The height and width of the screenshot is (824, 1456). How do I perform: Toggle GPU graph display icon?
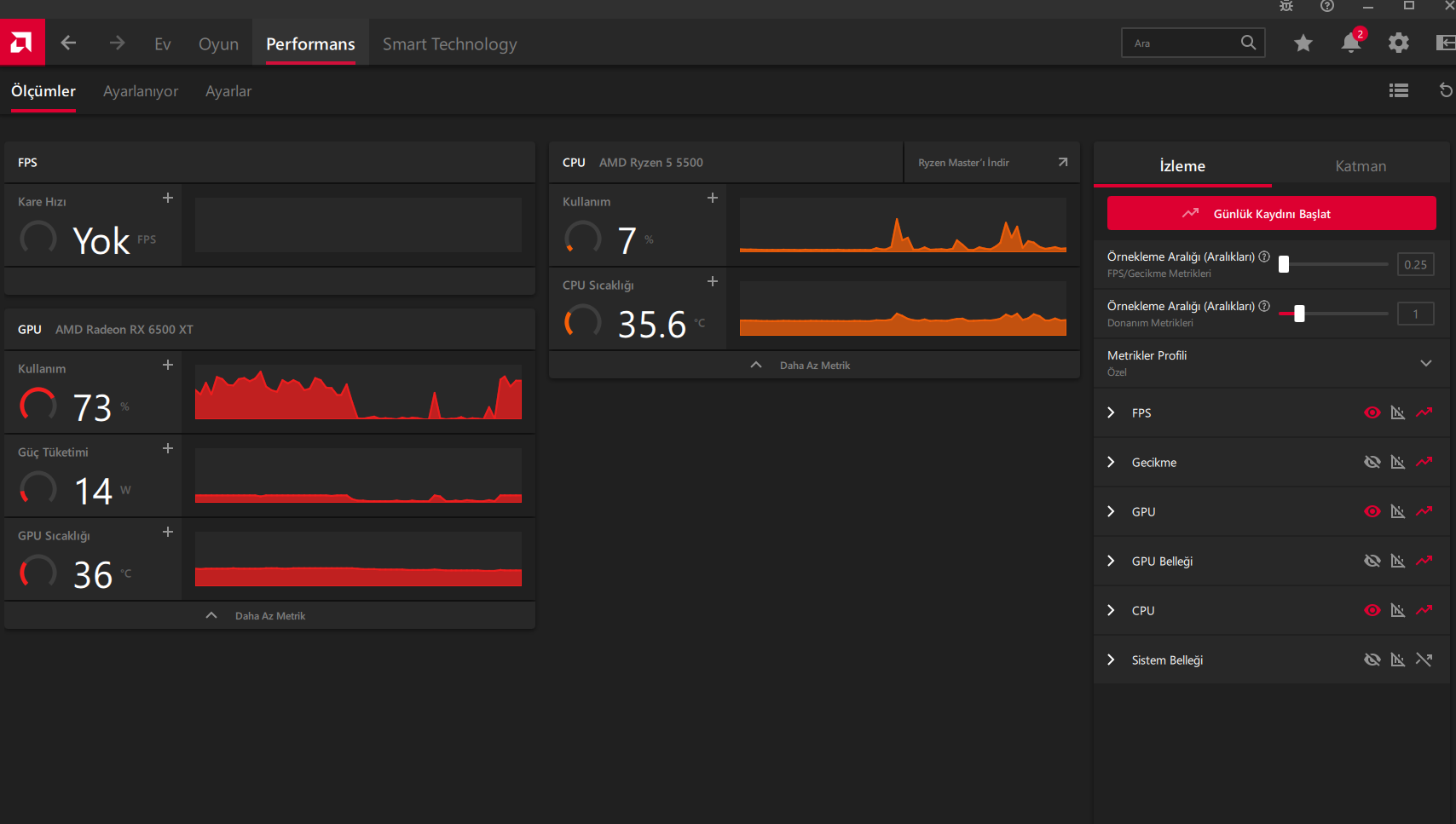pyautogui.click(x=1398, y=511)
